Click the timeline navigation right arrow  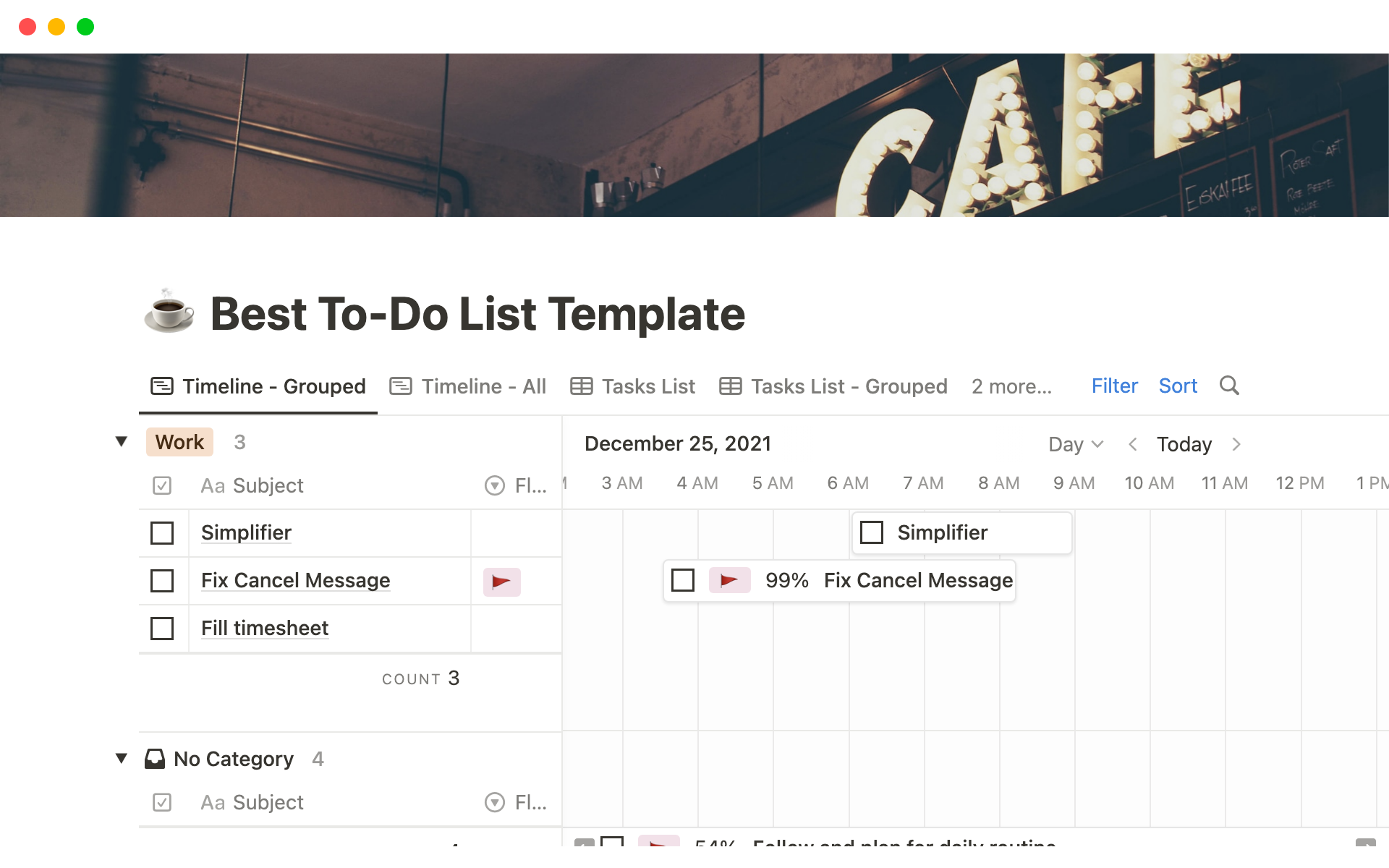click(1238, 444)
